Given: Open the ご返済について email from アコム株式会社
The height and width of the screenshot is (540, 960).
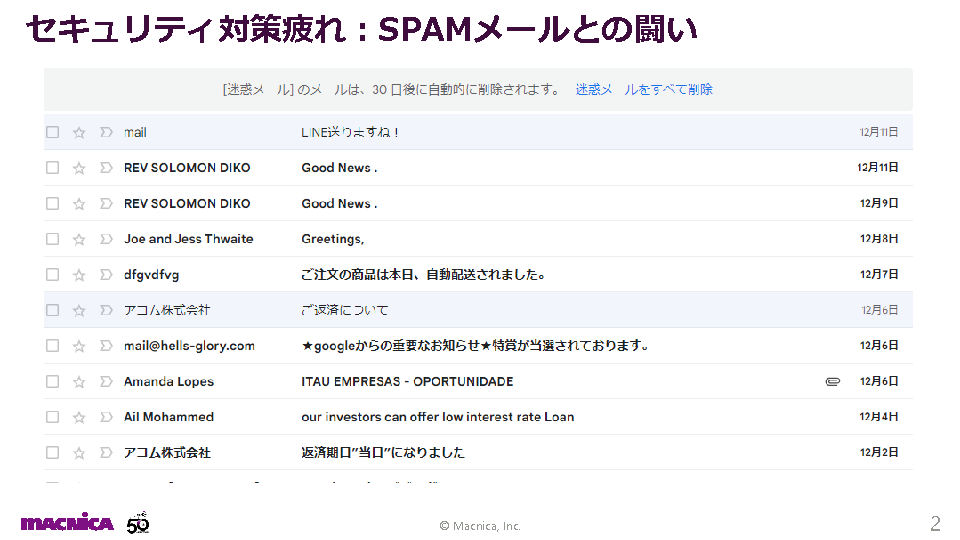Looking at the screenshot, I should click(x=345, y=310).
